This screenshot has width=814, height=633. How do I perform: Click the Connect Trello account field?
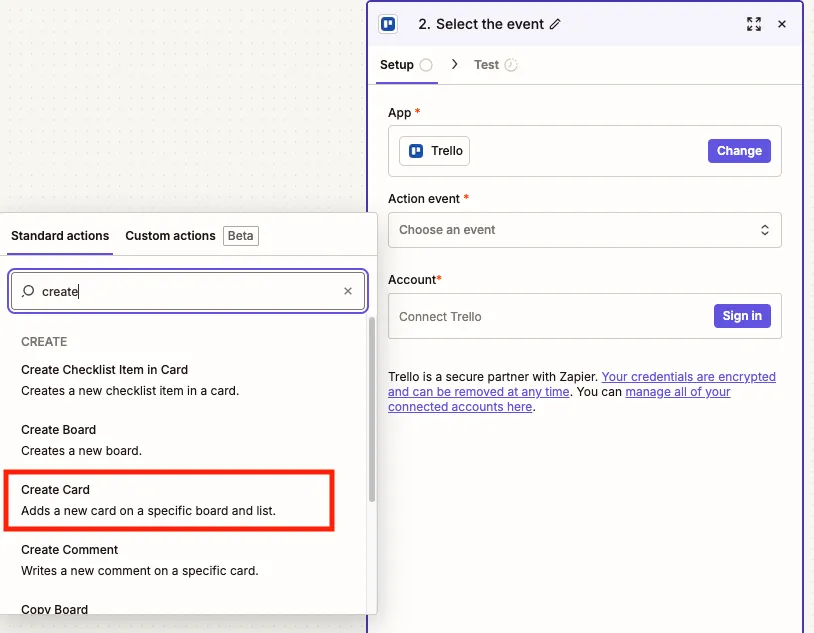(x=585, y=316)
